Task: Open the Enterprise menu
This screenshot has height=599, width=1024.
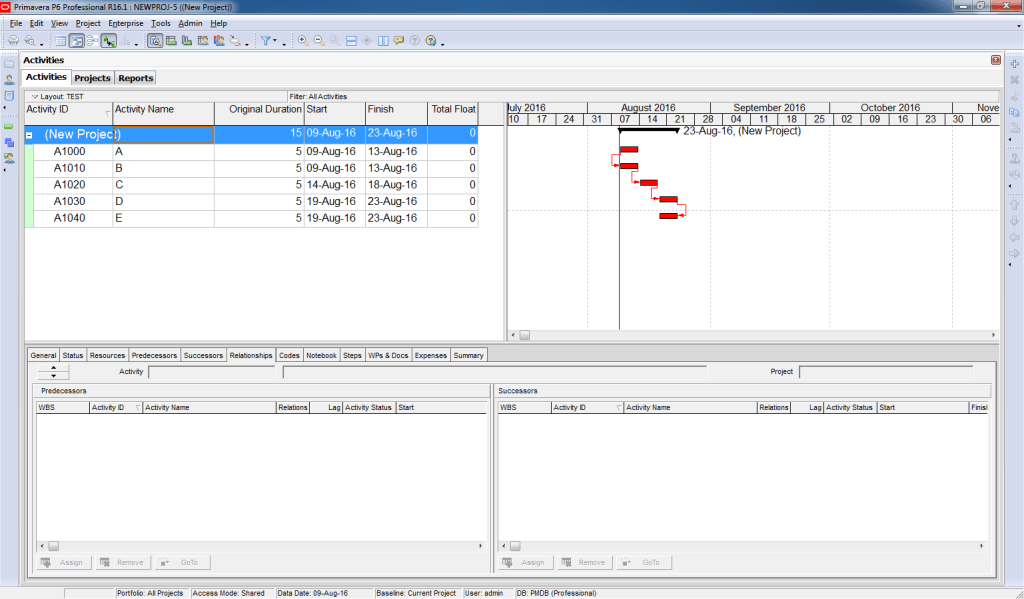Action: tap(125, 23)
